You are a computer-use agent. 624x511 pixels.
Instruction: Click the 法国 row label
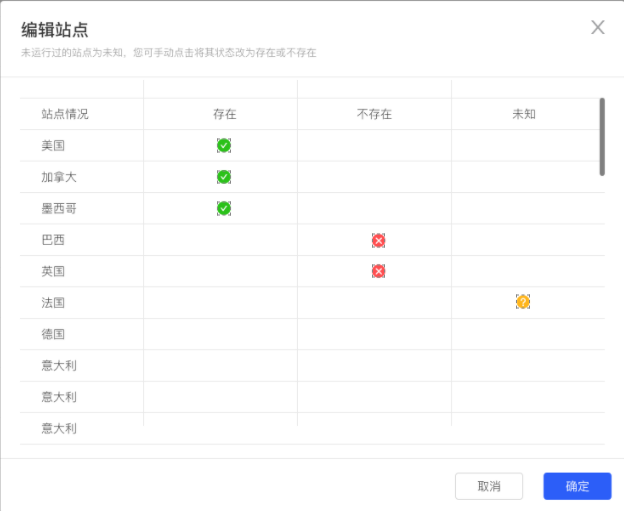(x=53, y=303)
